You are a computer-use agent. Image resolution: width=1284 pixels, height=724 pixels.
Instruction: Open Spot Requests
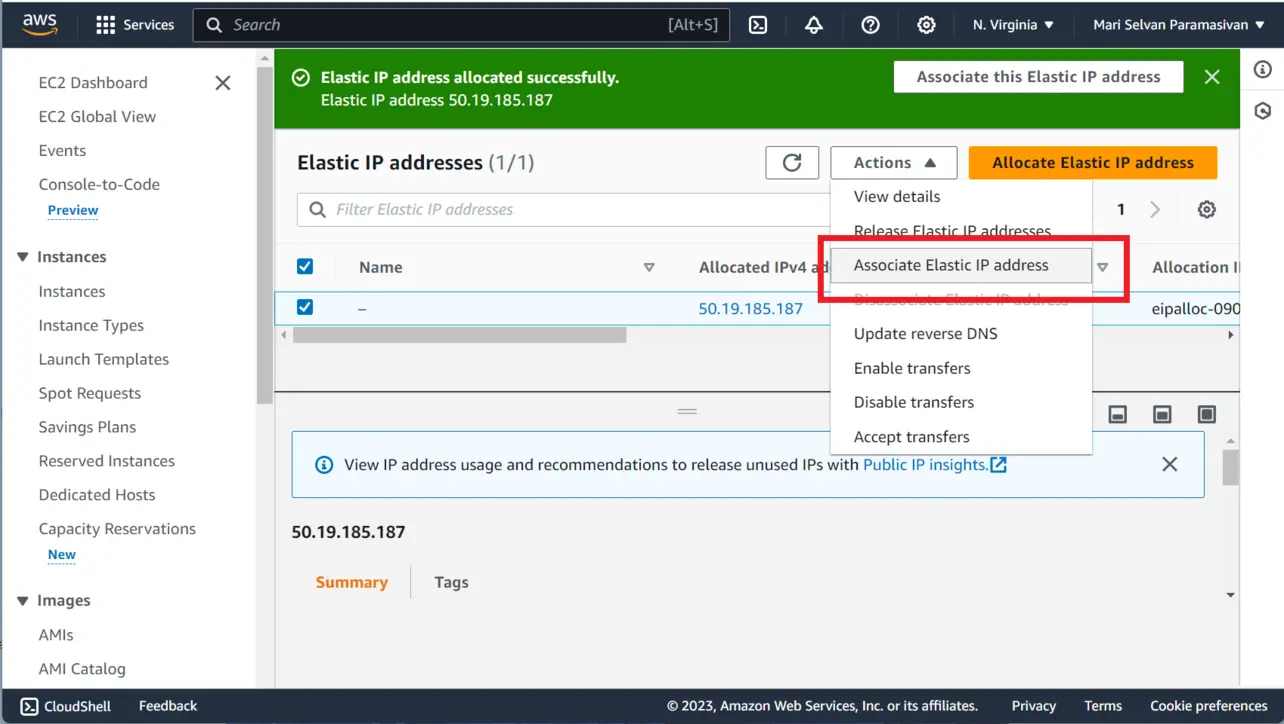point(90,394)
